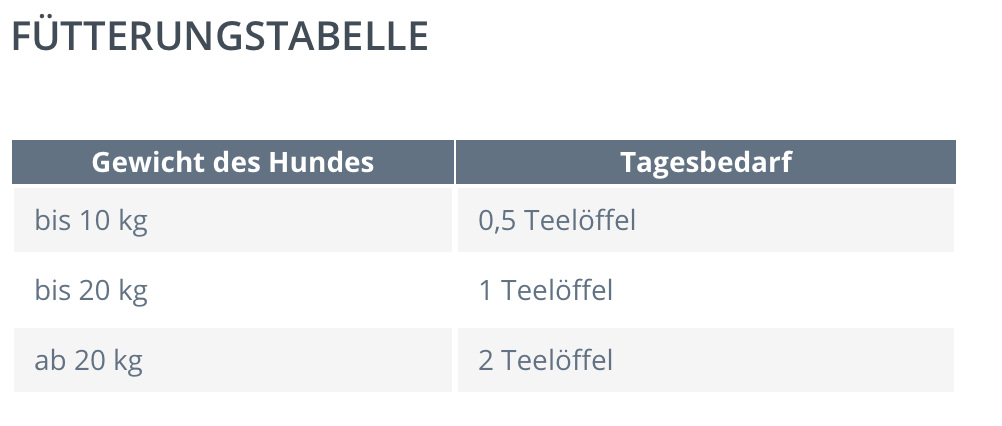1002x426 pixels.
Task: Click the "0,5" value in Tagesbedarf column
Action: [x=497, y=220]
